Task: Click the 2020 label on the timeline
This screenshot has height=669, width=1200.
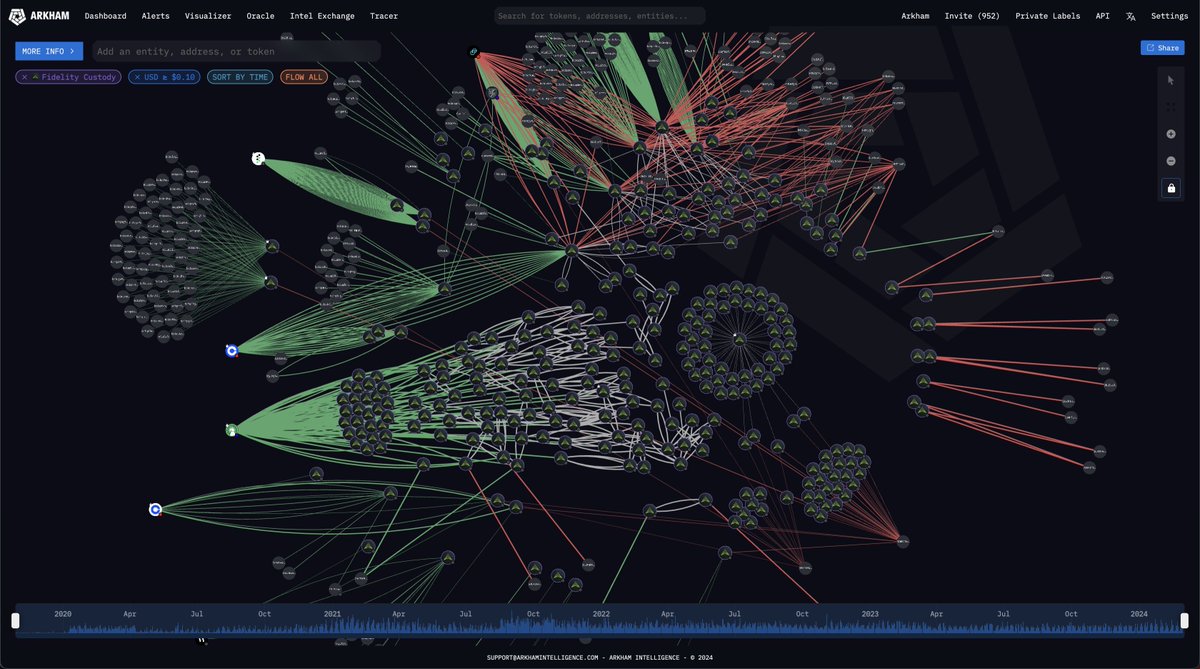Action: point(63,613)
